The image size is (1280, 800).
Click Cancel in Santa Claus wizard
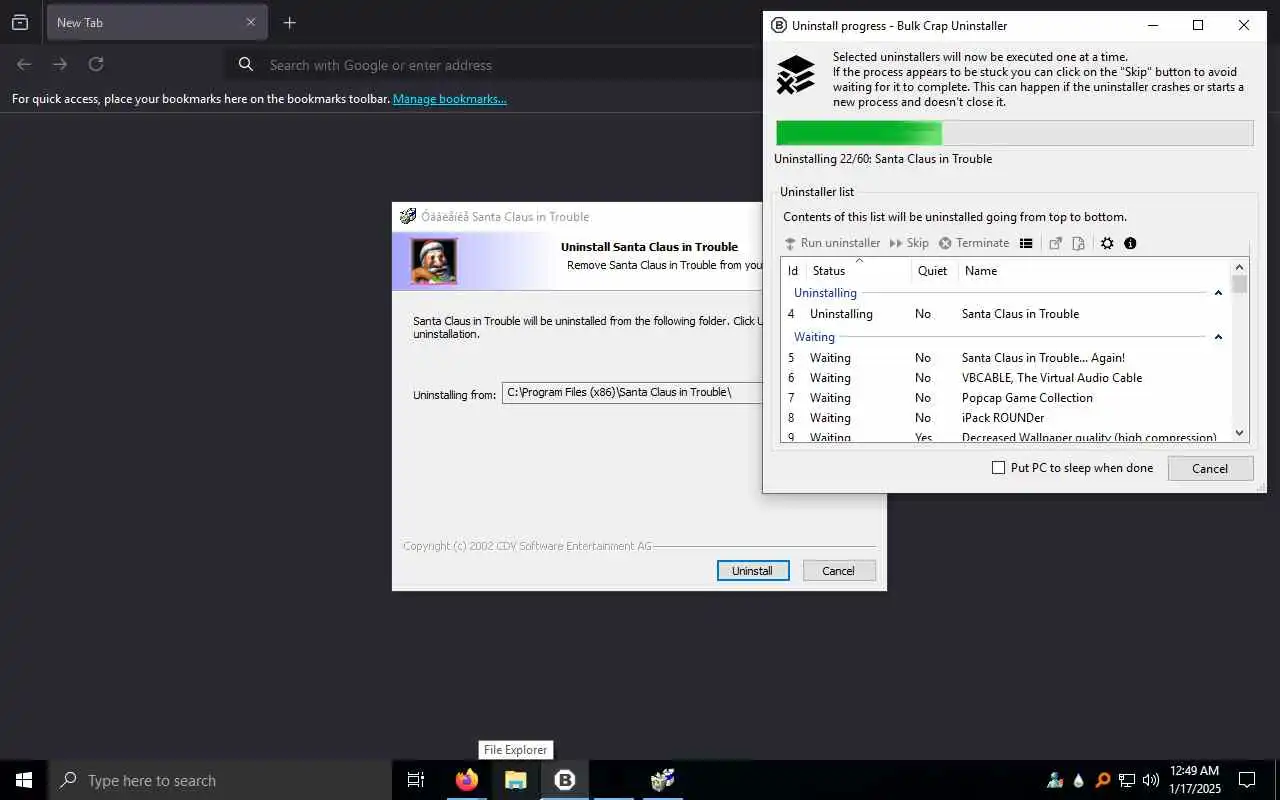click(x=838, y=570)
